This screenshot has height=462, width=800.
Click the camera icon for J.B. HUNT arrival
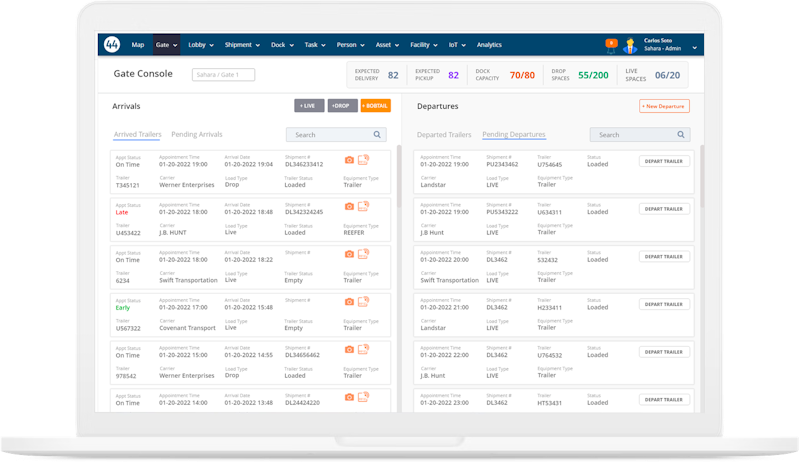point(349,206)
